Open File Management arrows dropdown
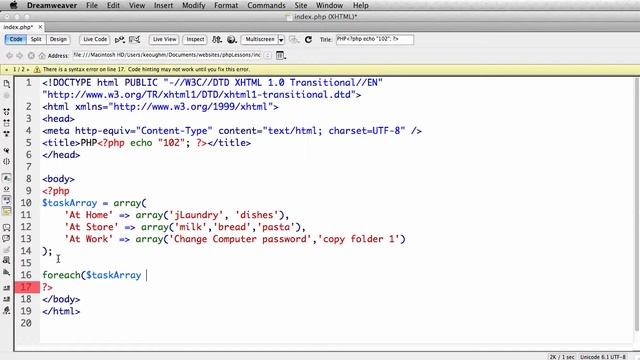640x360 pixels. [x=217, y=40]
